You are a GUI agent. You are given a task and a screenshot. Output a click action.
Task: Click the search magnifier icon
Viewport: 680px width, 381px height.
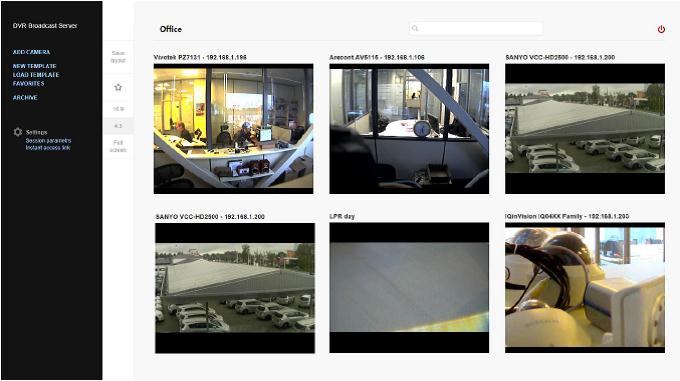[415, 29]
